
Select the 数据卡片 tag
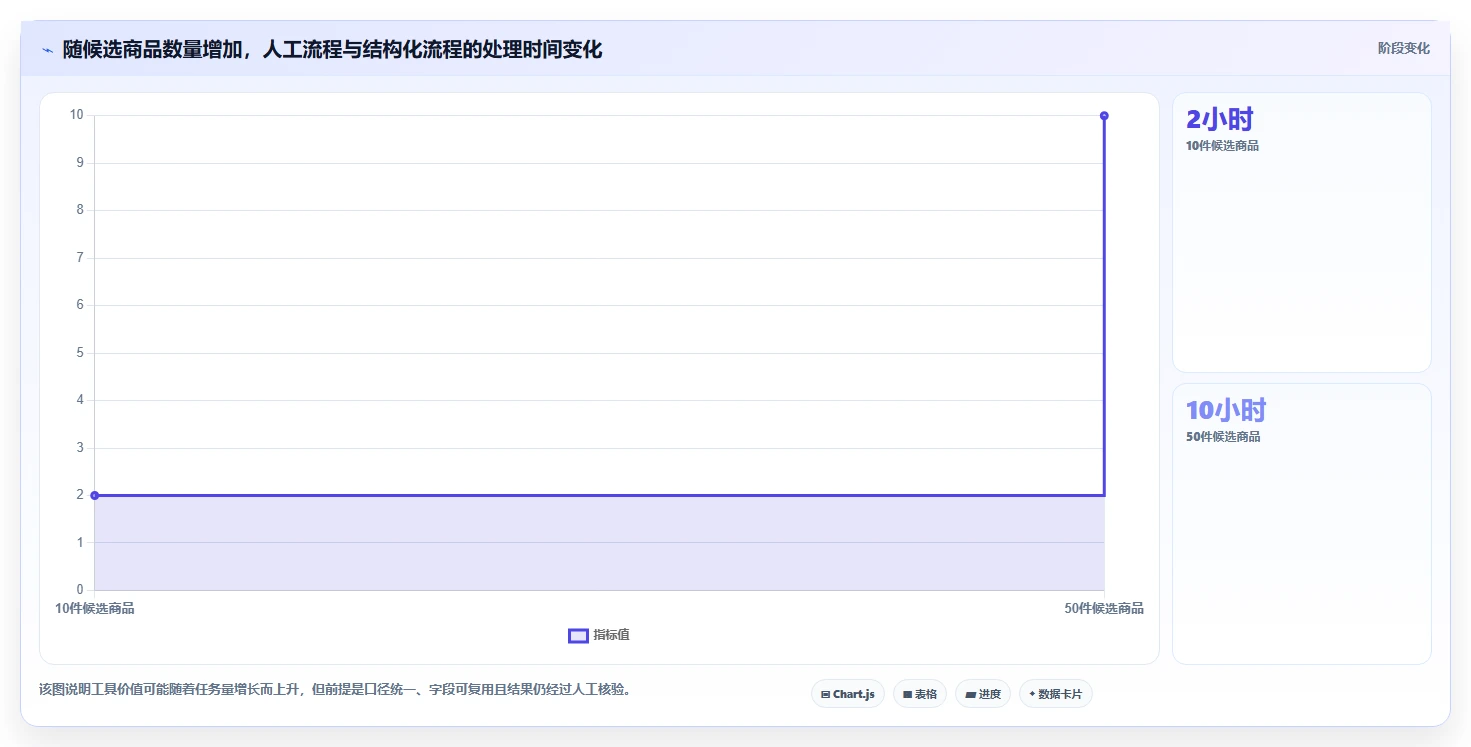click(1055, 694)
